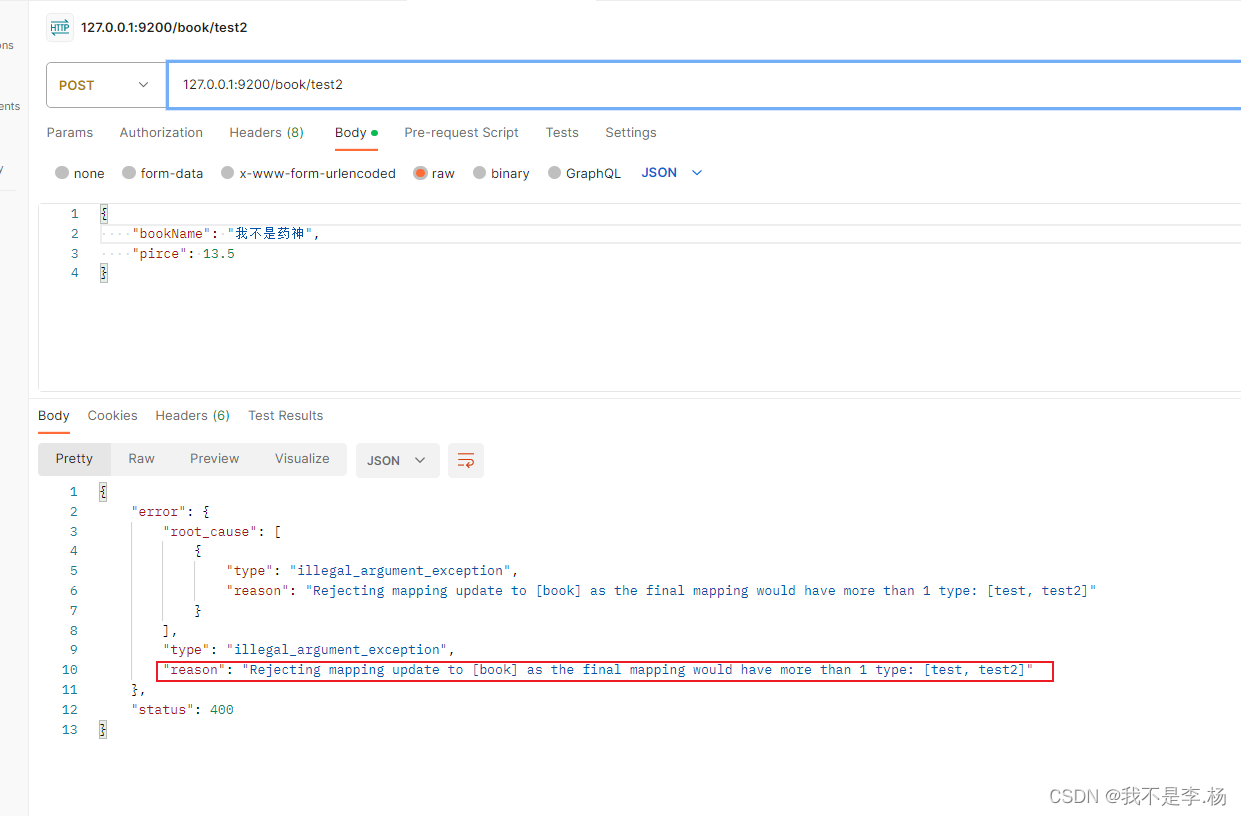Select the GraphQL body radio button

coord(555,173)
